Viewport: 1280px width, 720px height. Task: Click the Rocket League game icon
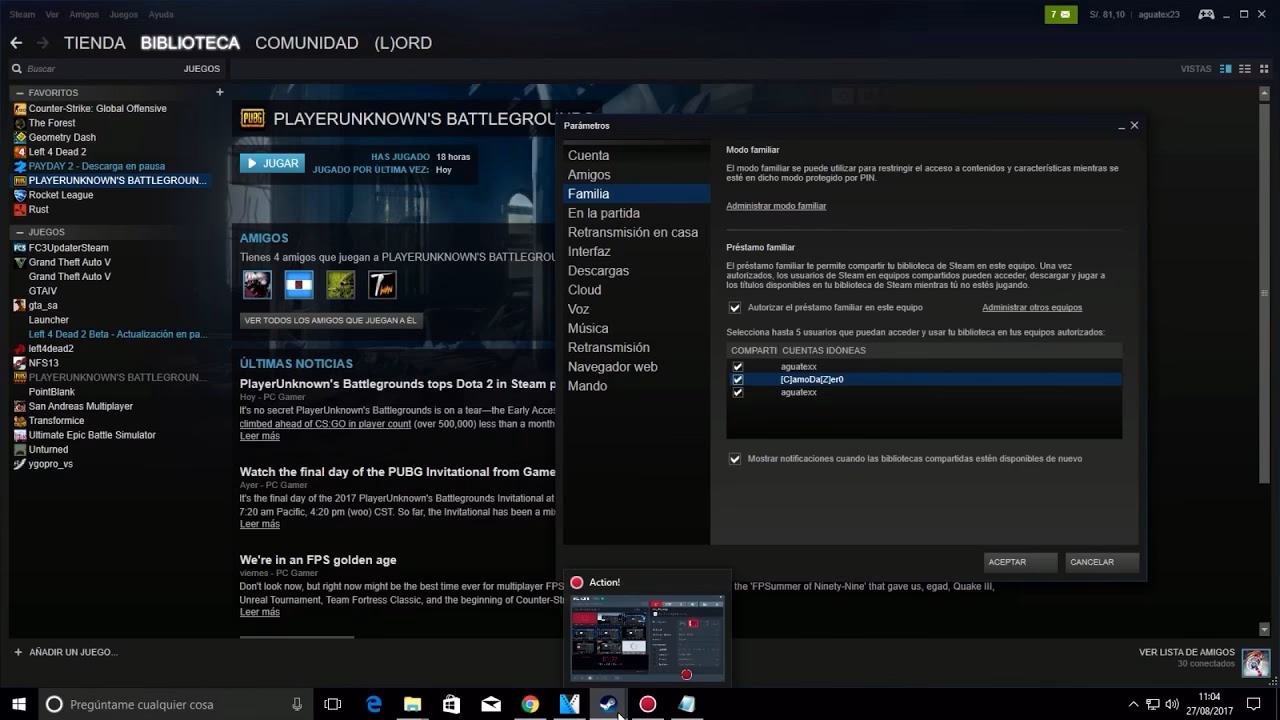20,195
